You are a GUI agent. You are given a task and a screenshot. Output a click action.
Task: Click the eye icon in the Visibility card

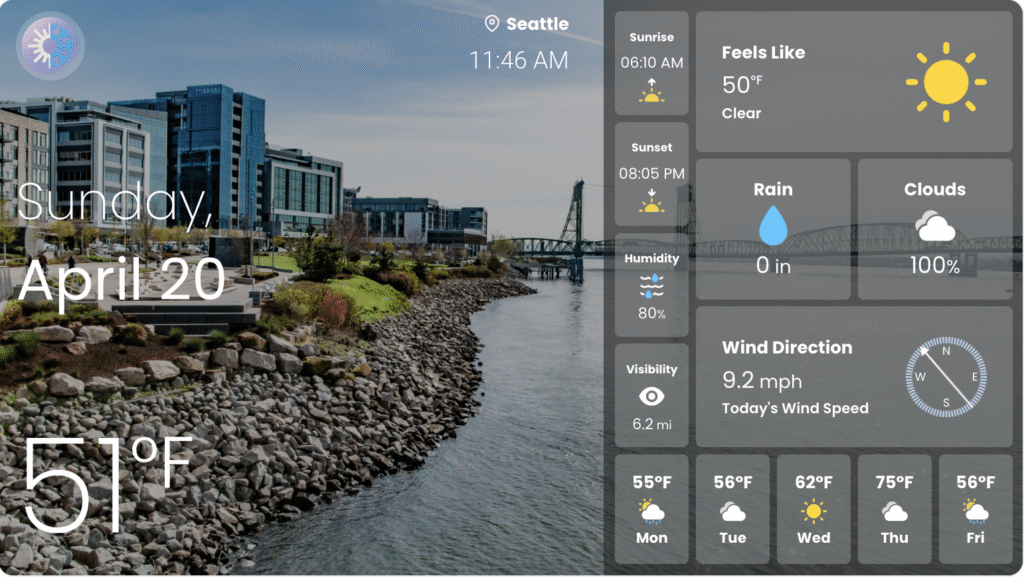tap(651, 394)
